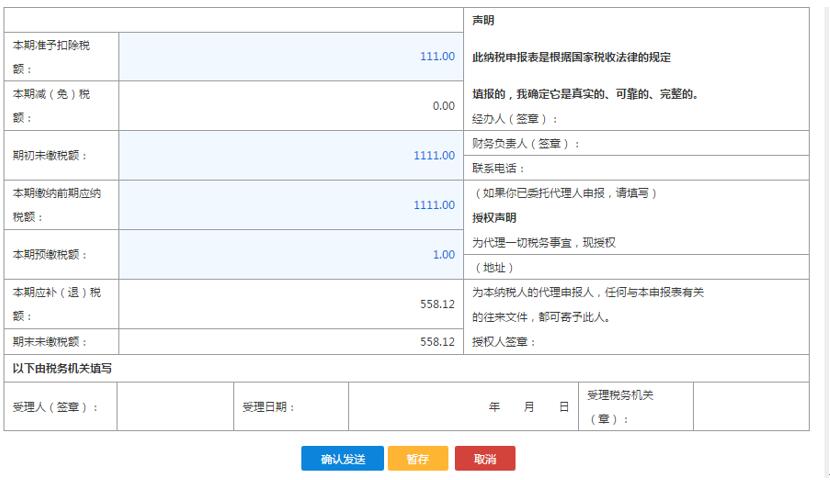
Task: Click the 以下由税务机关填写 section header
Action: point(63,368)
